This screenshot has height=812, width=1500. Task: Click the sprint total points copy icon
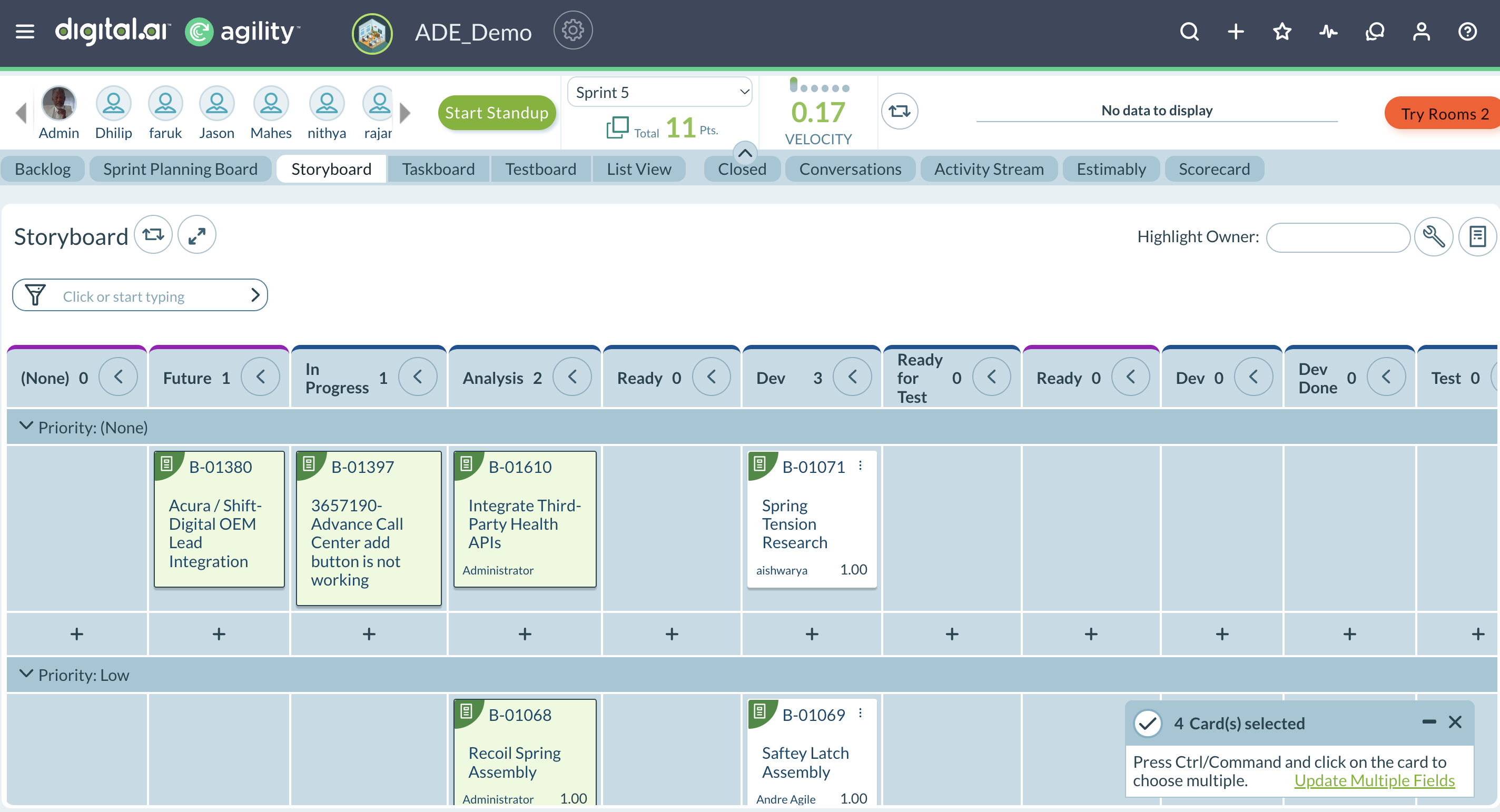[x=617, y=127]
